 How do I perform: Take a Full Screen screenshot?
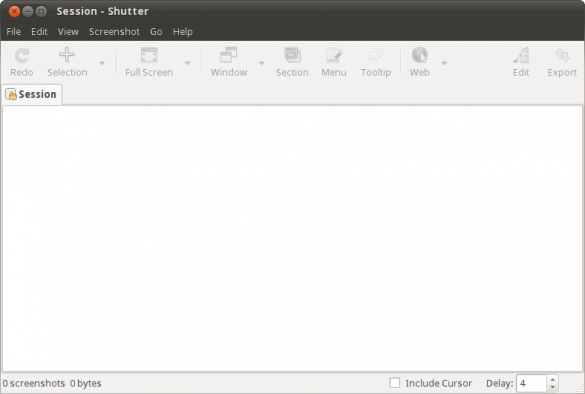click(149, 55)
